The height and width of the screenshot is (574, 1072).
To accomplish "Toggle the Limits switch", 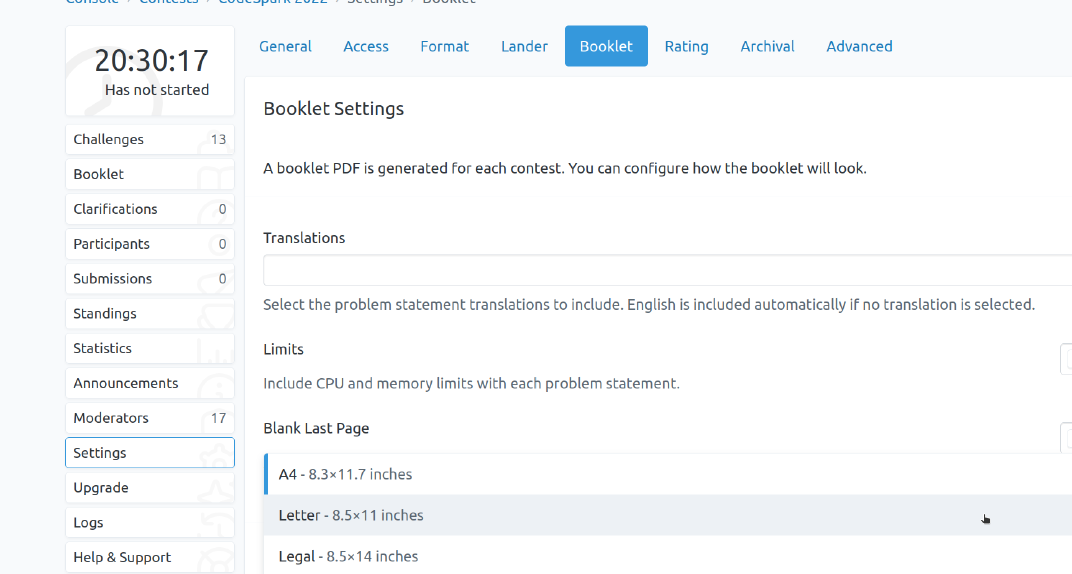I will [1066, 359].
